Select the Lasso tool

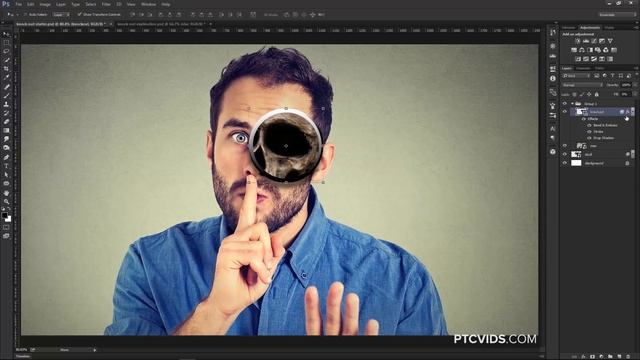[x=6, y=51]
